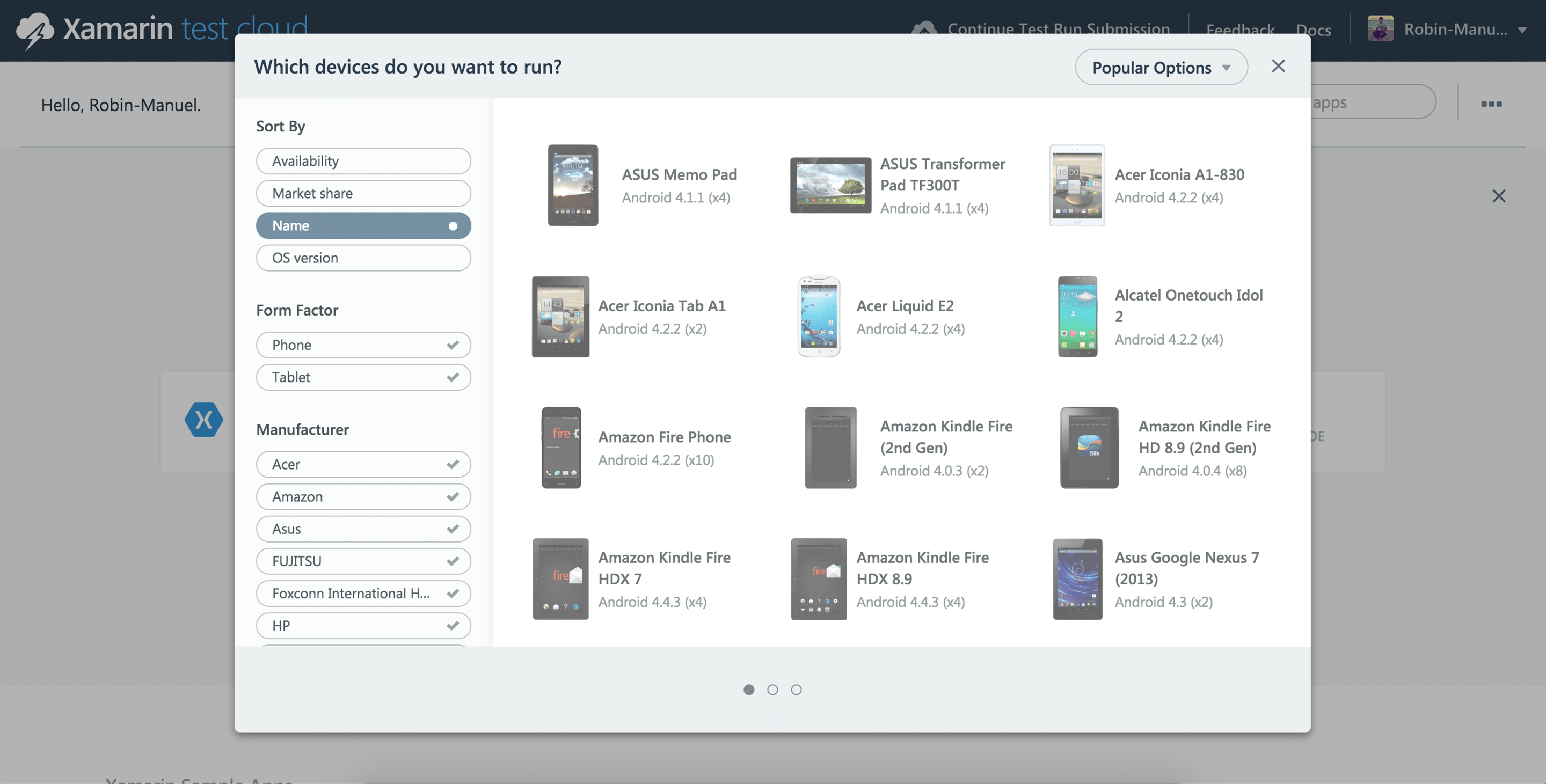Image resolution: width=1546 pixels, height=784 pixels.
Task: Toggle the FUJITSU manufacturer filter
Action: 363,561
